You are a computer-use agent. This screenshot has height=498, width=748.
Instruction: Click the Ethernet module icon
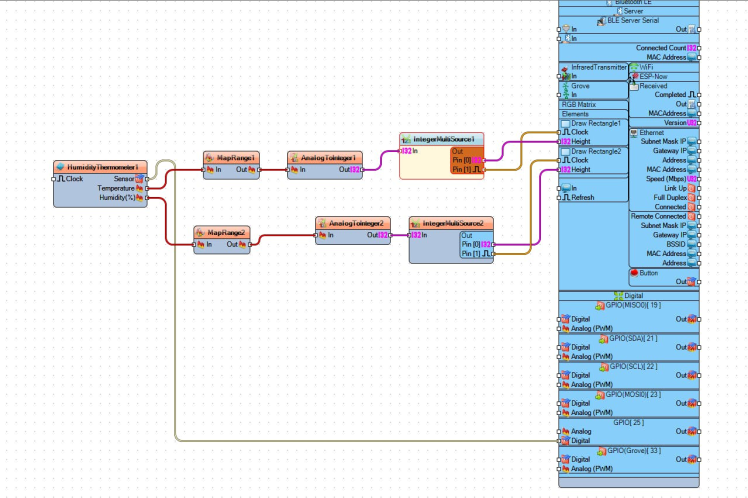634,133
